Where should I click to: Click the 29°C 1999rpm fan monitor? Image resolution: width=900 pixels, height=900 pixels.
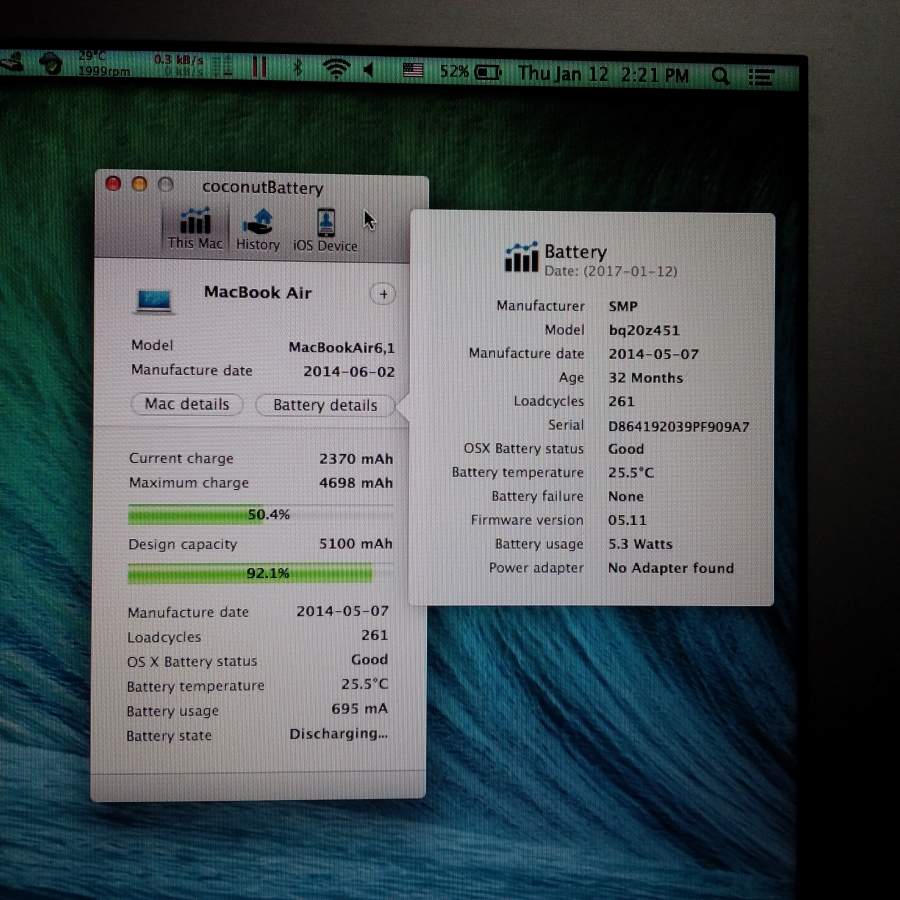(104, 64)
